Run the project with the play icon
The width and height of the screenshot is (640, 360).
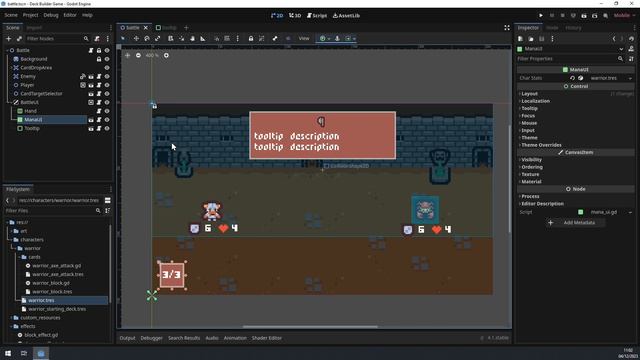pyautogui.click(x=541, y=16)
